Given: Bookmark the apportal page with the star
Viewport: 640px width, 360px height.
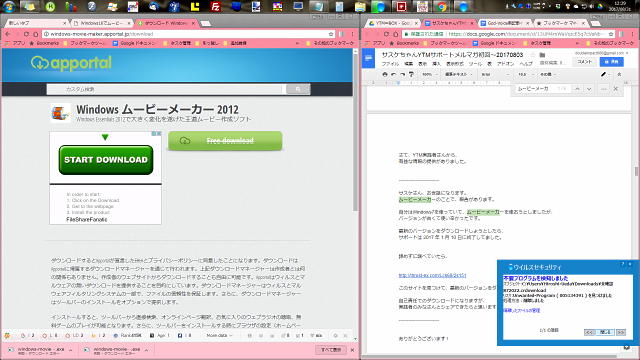Looking at the screenshot, I should [x=331, y=34].
